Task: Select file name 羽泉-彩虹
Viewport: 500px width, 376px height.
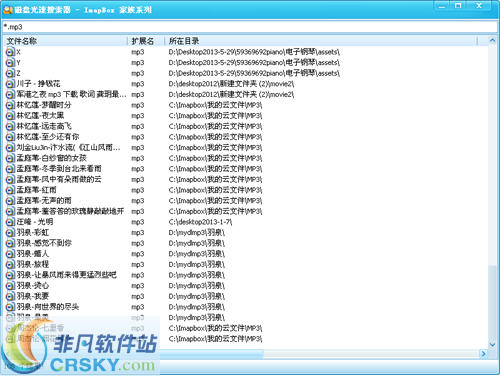Action: point(33,232)
